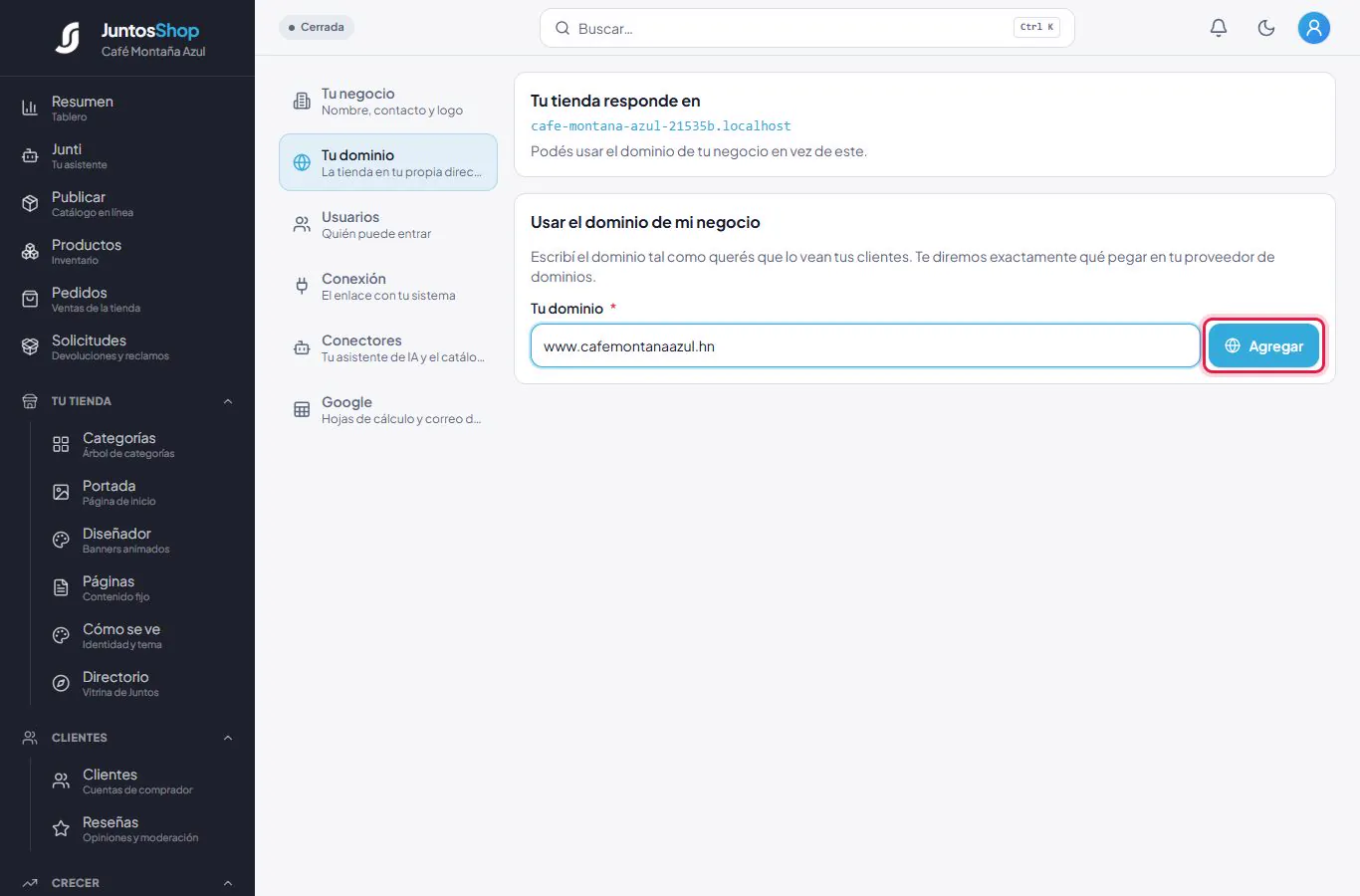
Task: Click the Páginas document icon
Action: (61, 587)
